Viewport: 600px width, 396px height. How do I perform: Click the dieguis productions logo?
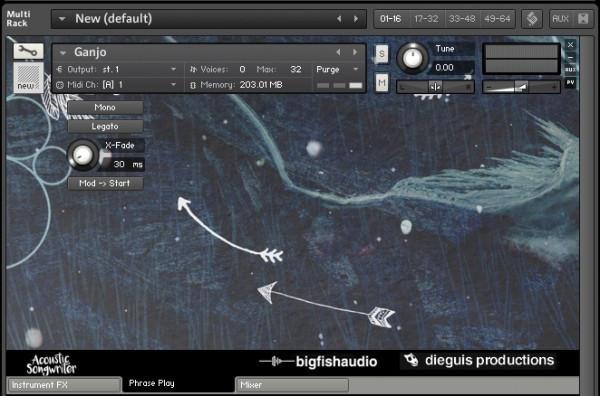(x=479, y=360)
